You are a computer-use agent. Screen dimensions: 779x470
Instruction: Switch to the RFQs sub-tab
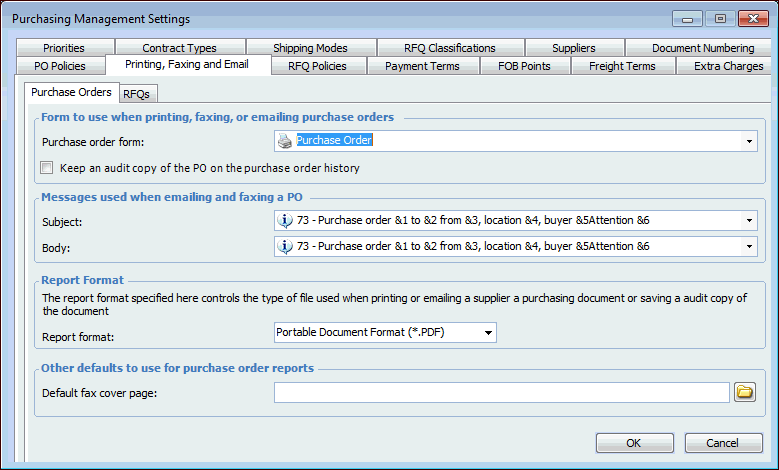(x=136, y=94)
